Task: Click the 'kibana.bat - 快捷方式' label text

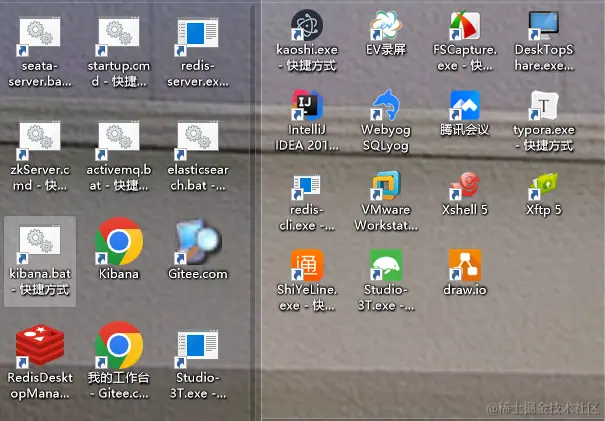Action: (x=40, y=282)
